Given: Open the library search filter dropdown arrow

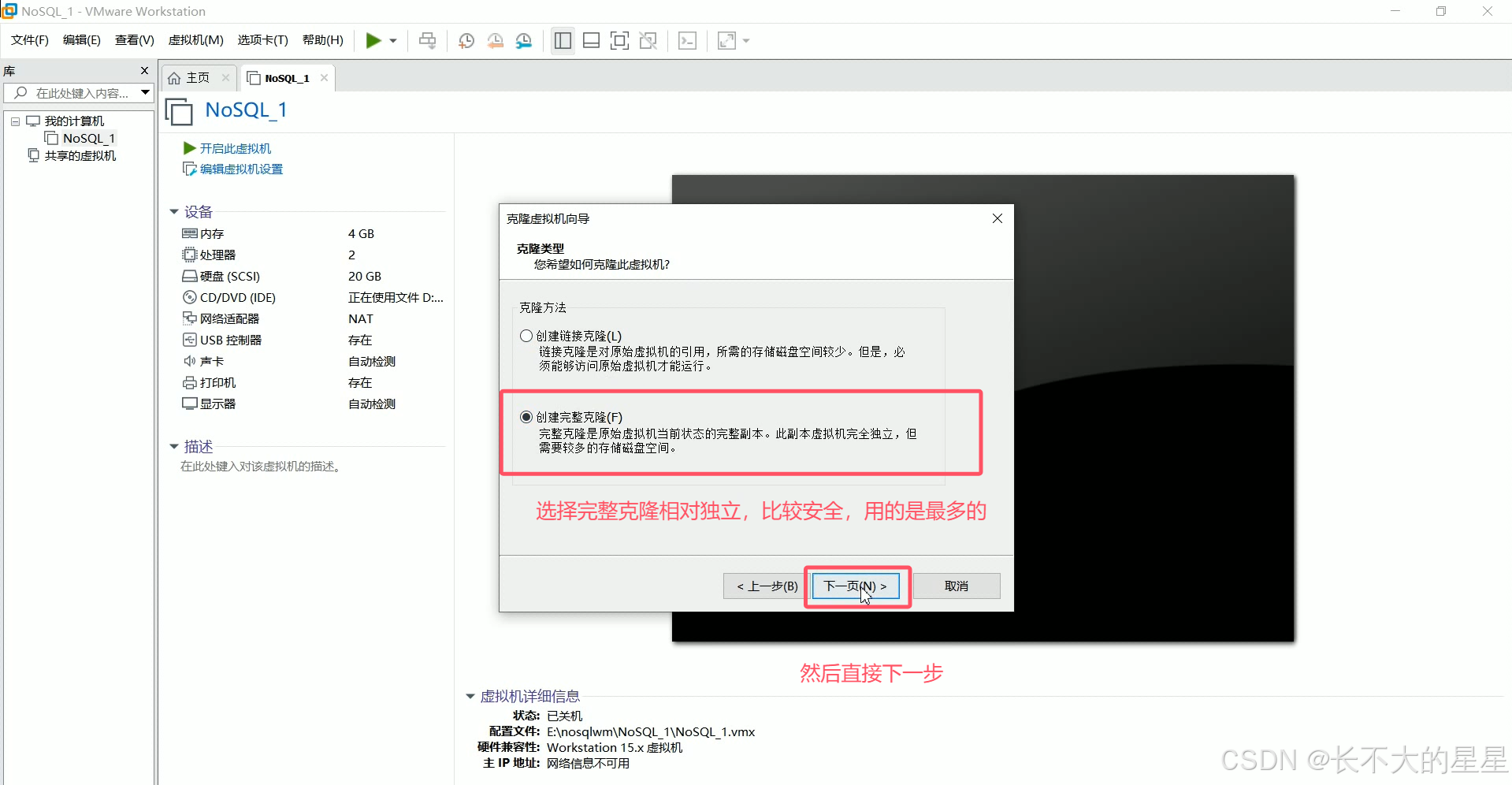Looking at the screenshot, I should pyautogui.click(x=146, y=93).
